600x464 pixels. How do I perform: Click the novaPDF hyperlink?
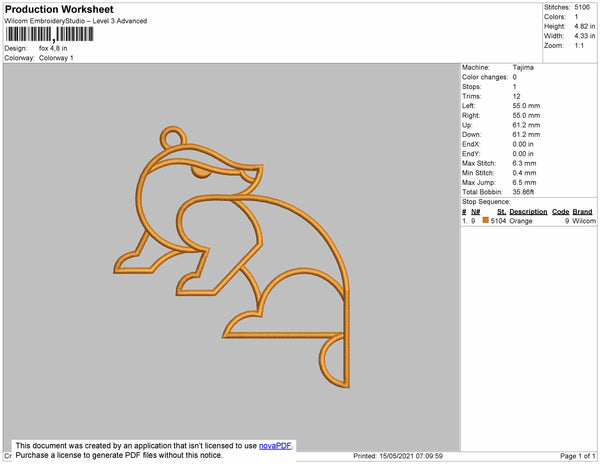click(x=276, y=446)
